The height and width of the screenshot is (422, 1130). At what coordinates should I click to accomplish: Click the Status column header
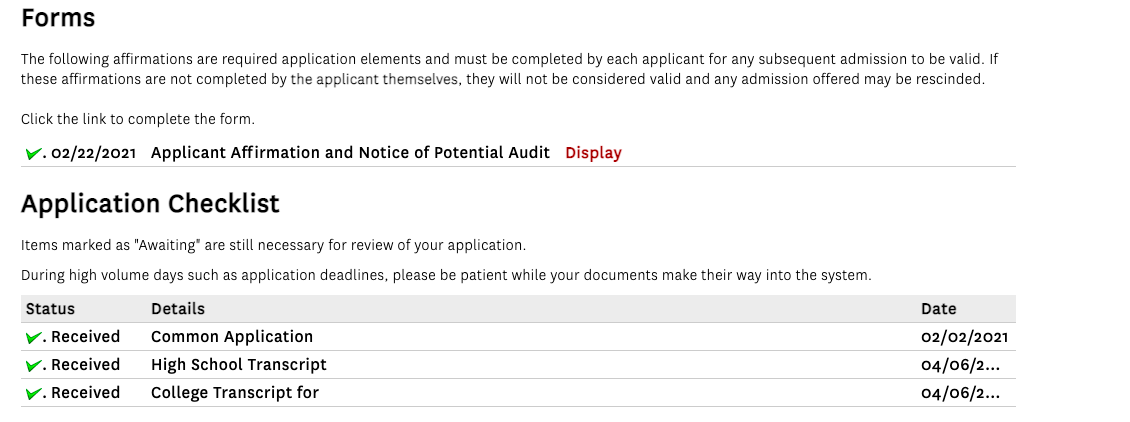[x=50, y=309]
